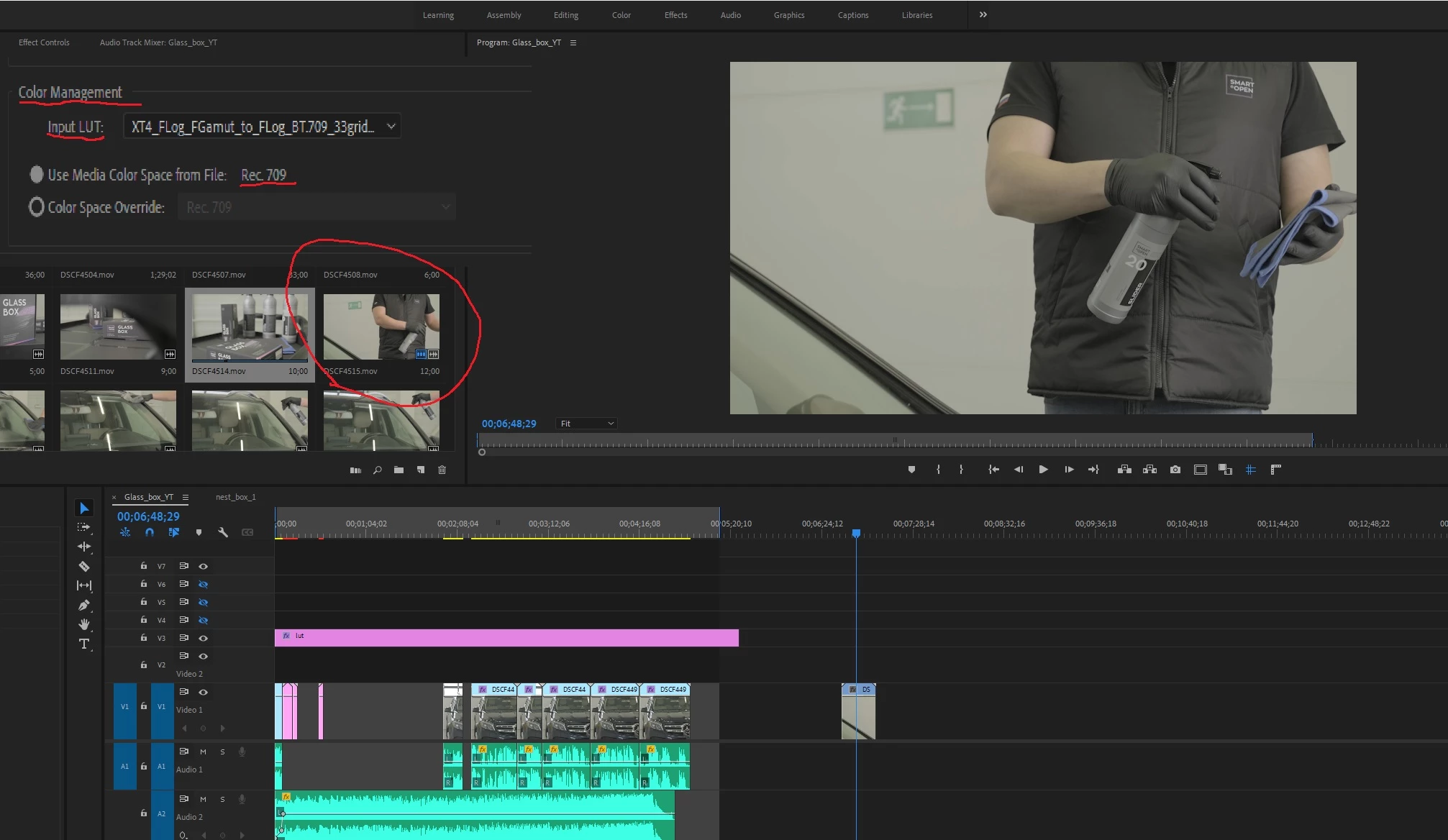1448x840 pixels.
Task: Select the Type tool
Action: tap(83, 644)
